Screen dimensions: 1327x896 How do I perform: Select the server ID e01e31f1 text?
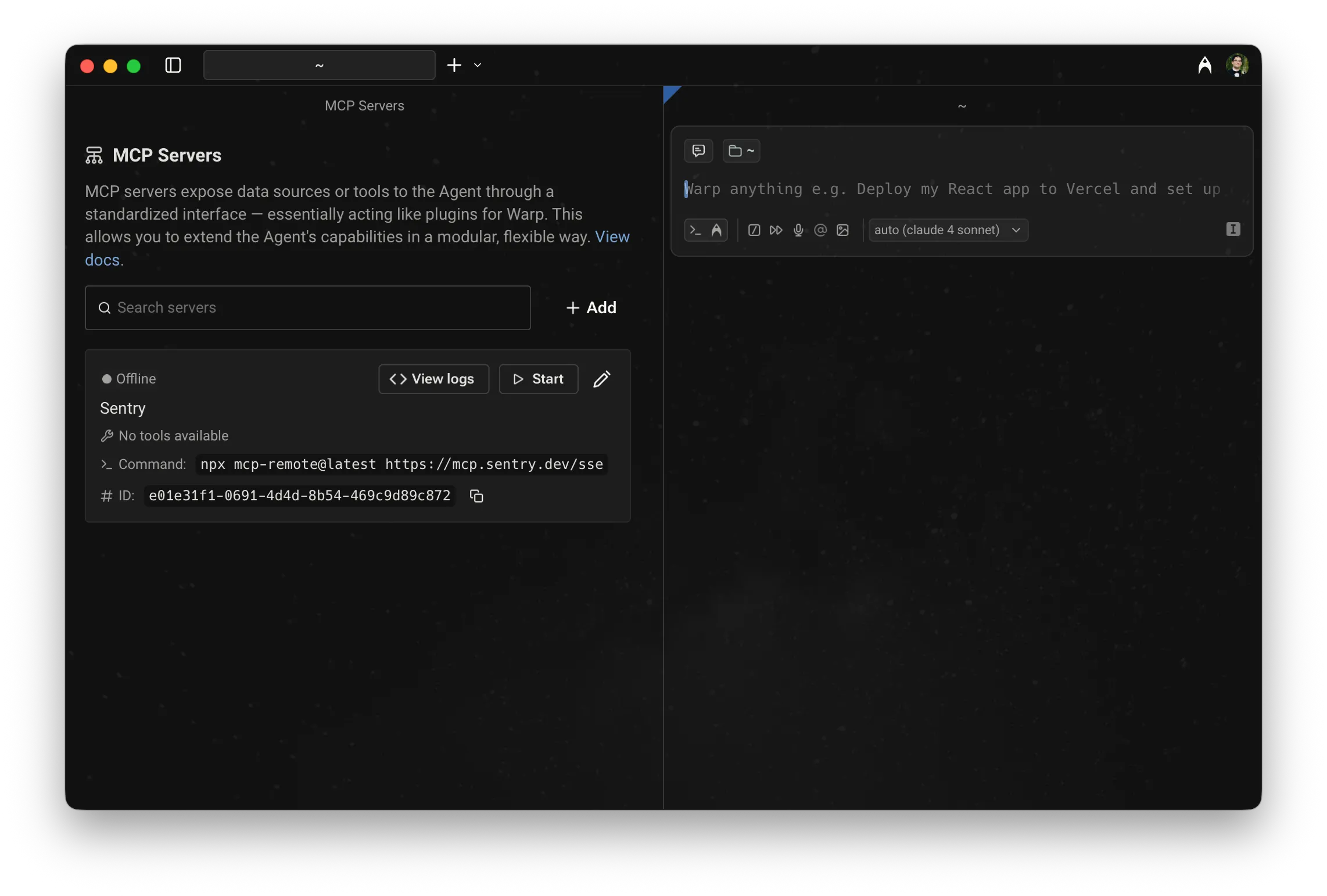(x=300, y=496)
